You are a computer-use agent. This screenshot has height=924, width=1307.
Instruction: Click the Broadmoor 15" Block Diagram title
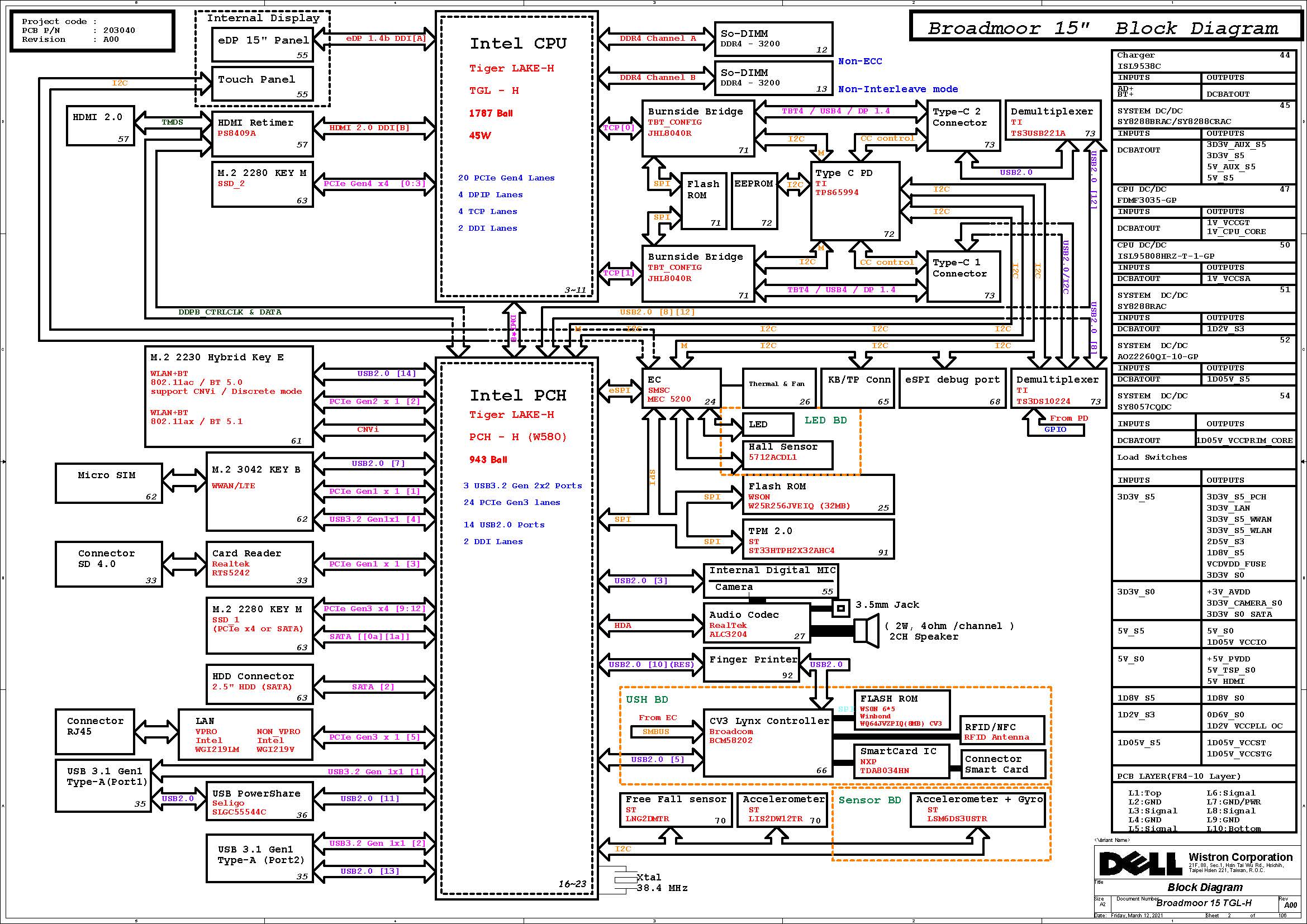coord(1102,28)
